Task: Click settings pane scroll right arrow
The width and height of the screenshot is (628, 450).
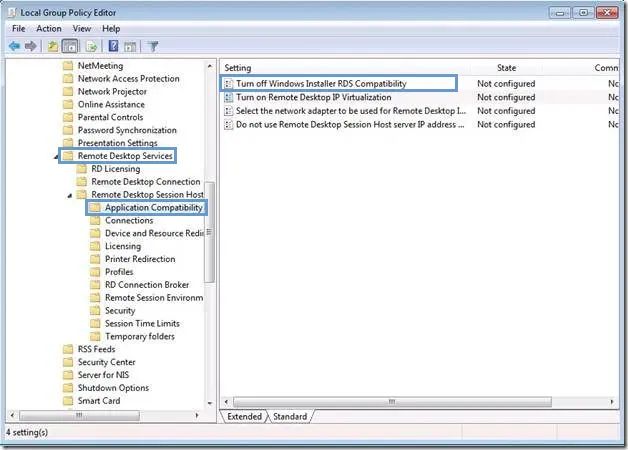Action: click(x=612, y=402)
